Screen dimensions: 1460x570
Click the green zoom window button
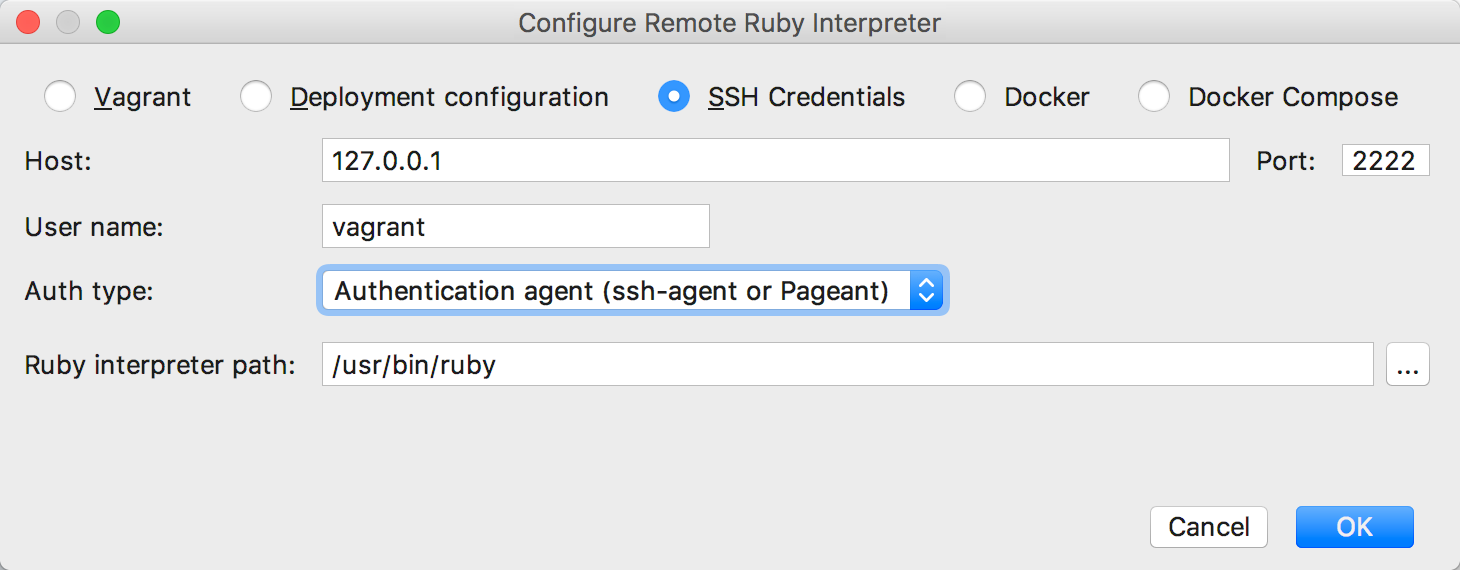107,22
